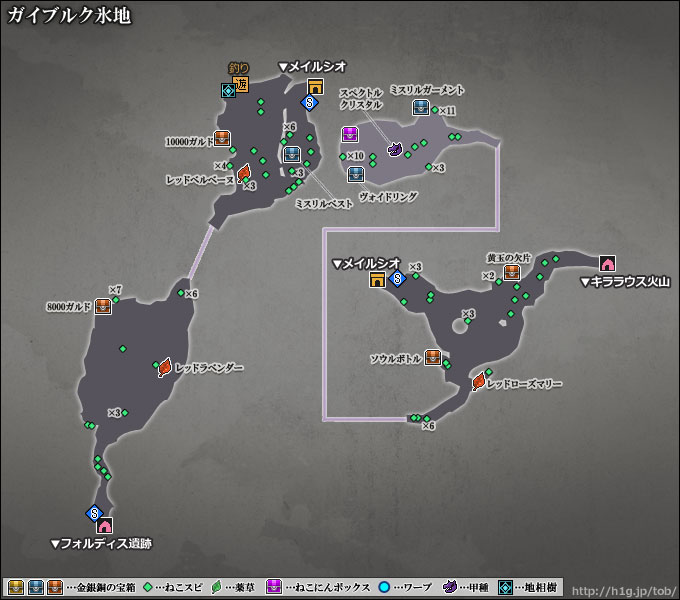This screenshot has width=680, height=600.
Task: Click the ×4 Katz spirit count
Action: (220, 166)
